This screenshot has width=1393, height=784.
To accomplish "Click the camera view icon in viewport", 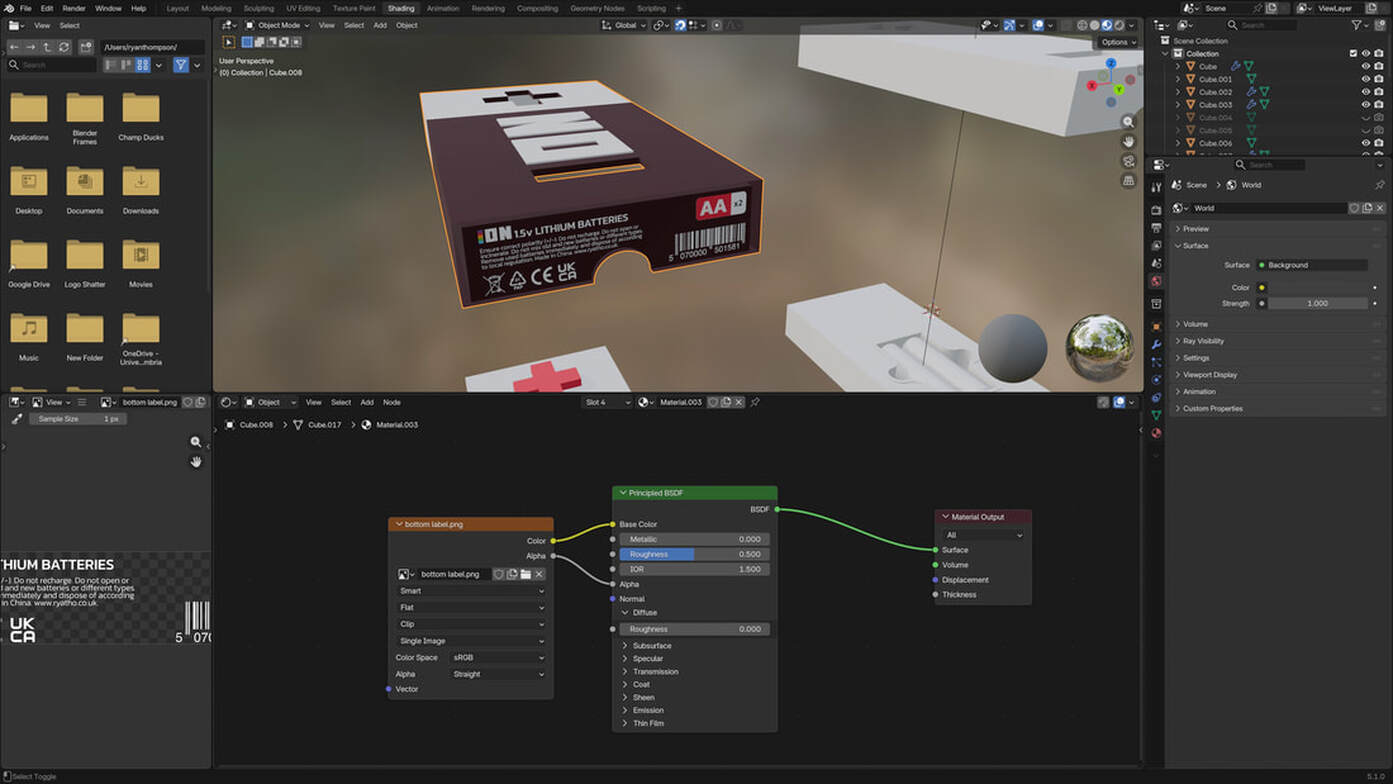I will pyautogui.click(x=1128, y=161).
